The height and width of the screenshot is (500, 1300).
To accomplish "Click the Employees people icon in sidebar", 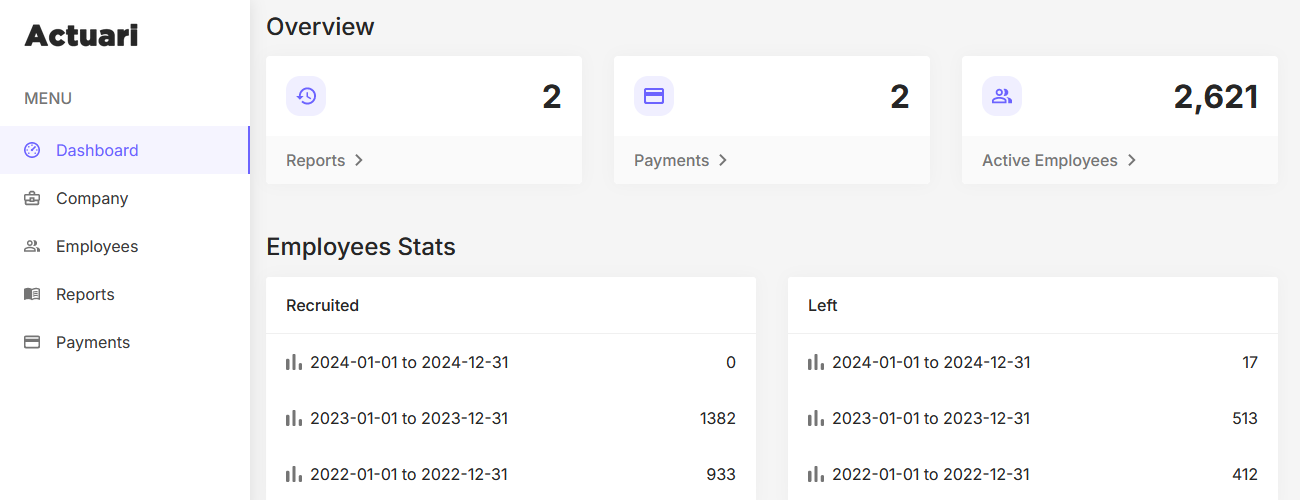I will point(32,246).
